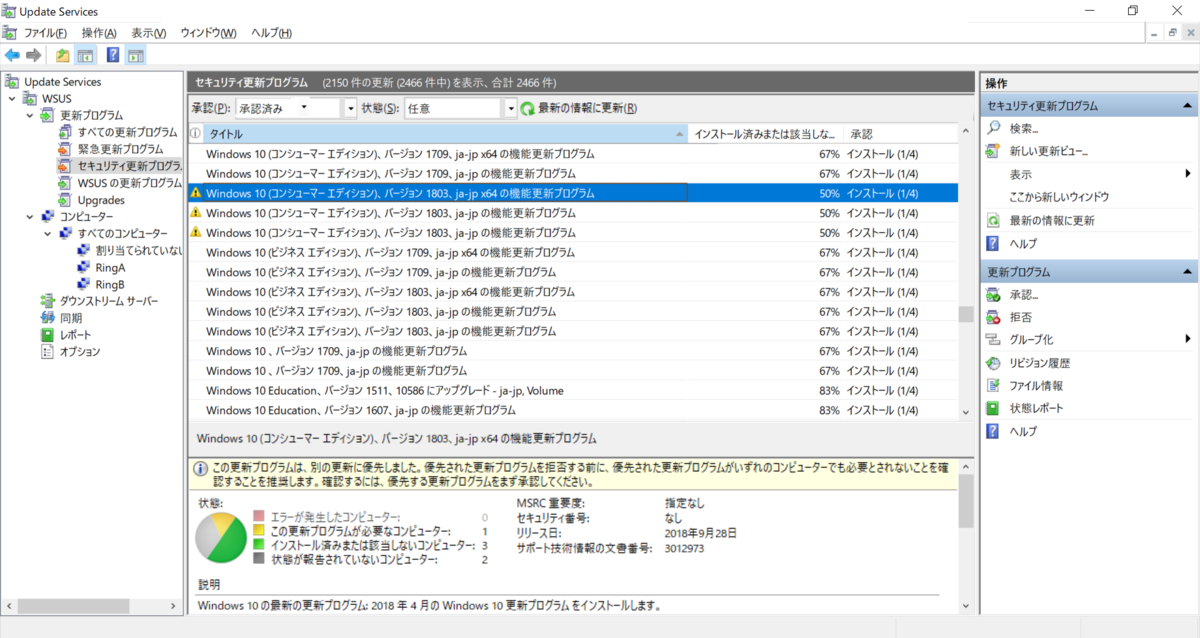
Task: Click the オプション icon in tree
Action: (48, 352)
